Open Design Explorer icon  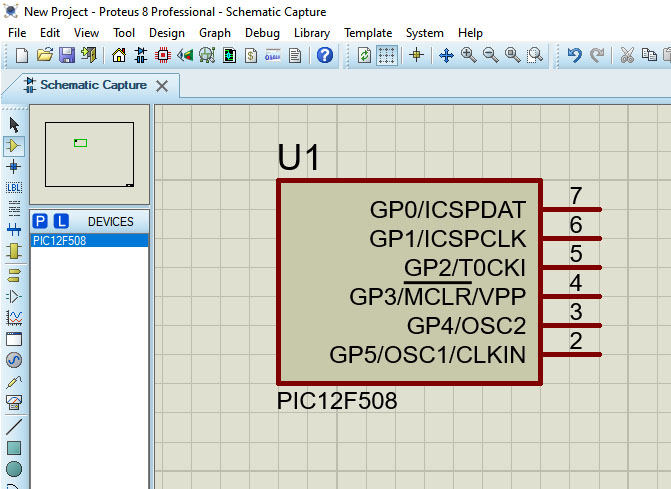(229, 55)
